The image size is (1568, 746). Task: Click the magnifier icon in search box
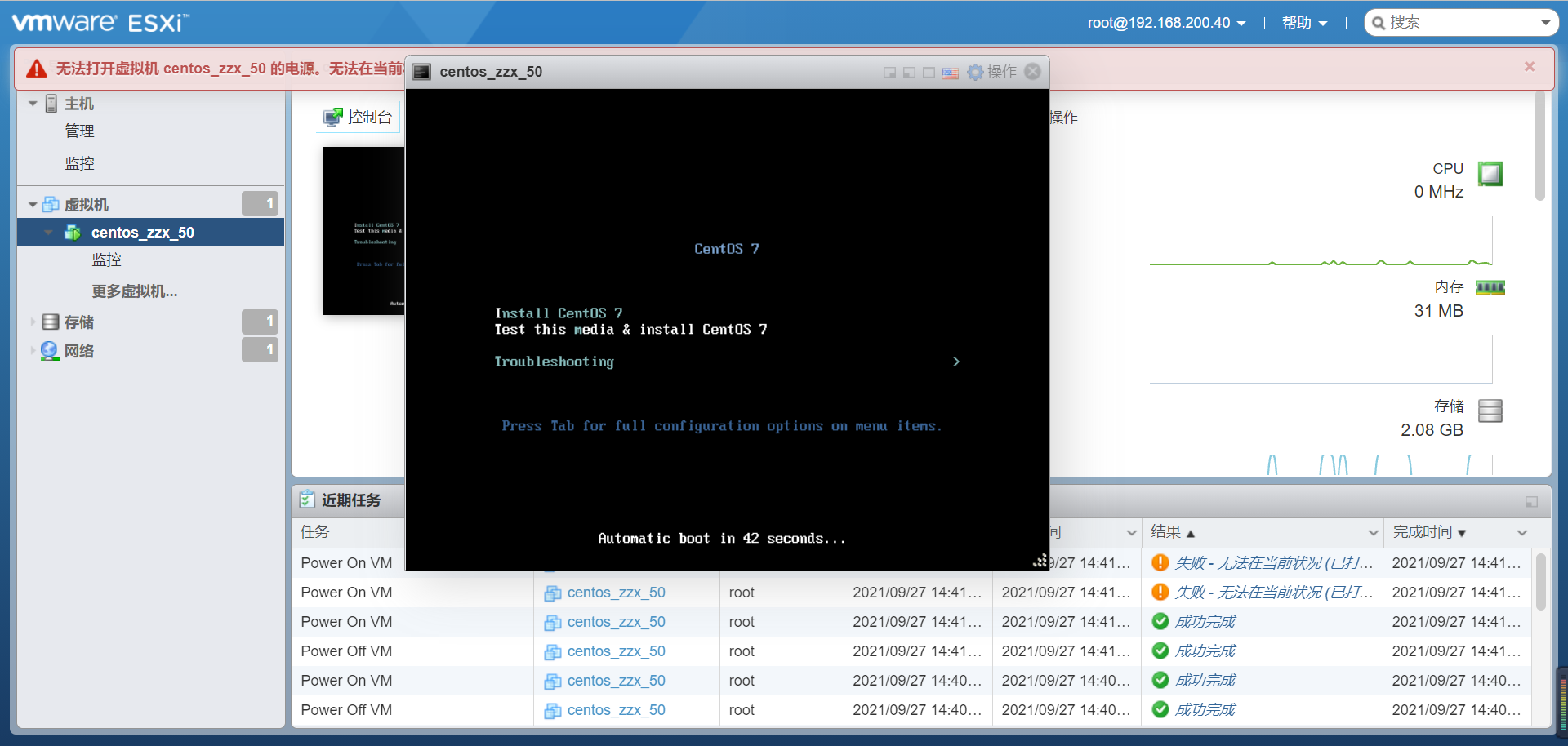[x=1379, y=23]
